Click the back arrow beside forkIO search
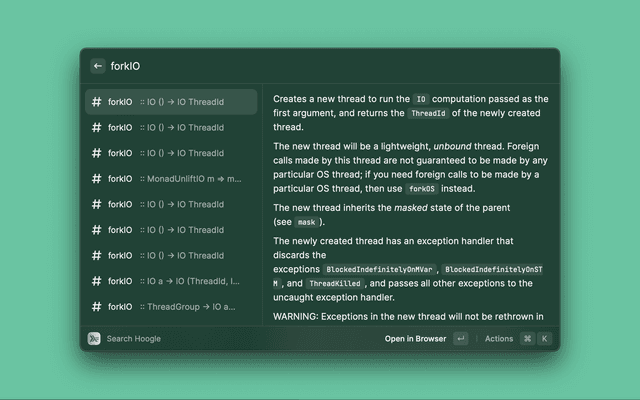This screenshot has height=400, width=640. [98, 66]
